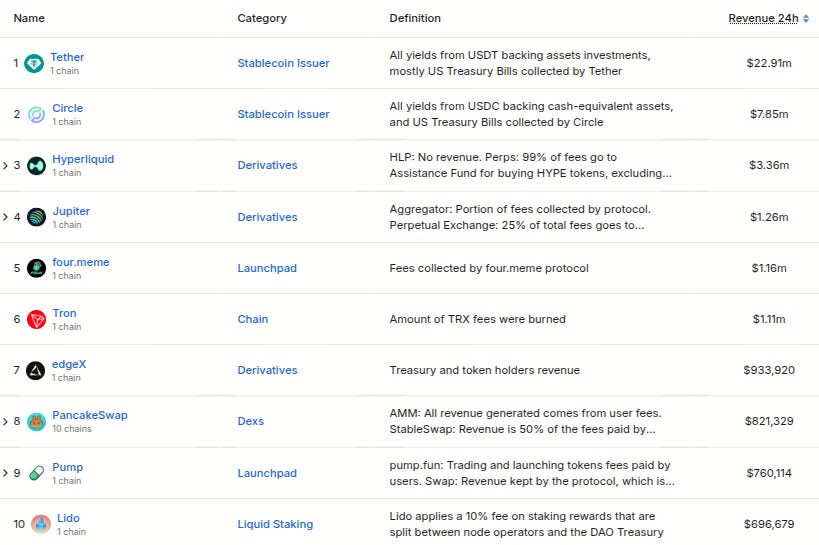Open Launchpad category in four.meme row

[267, 268]
